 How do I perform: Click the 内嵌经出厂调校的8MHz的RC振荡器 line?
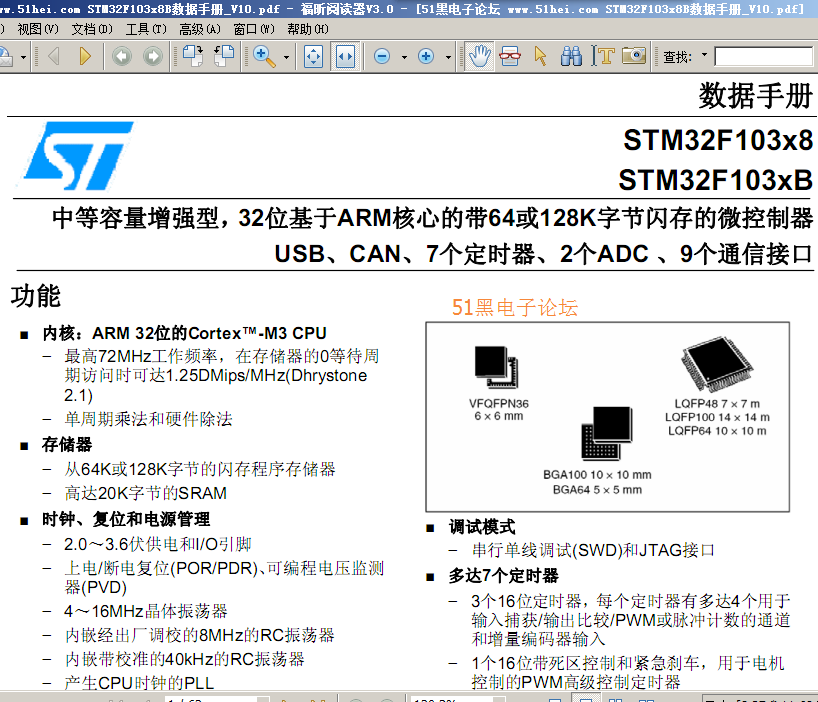199,635
